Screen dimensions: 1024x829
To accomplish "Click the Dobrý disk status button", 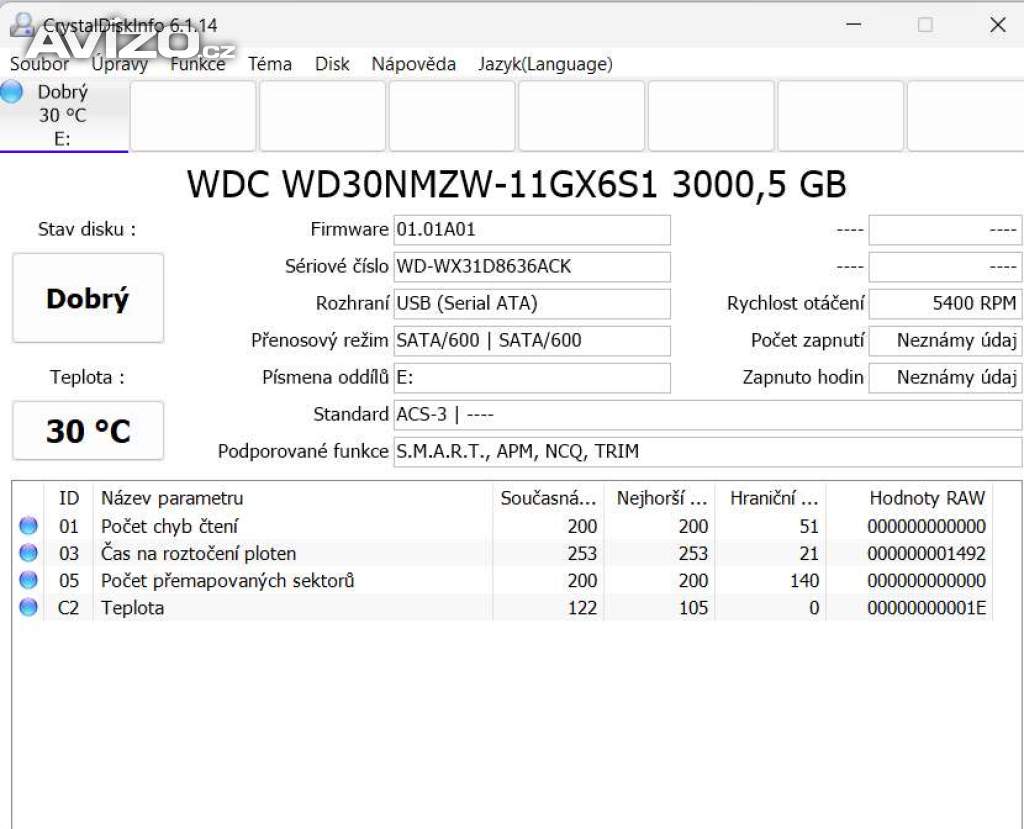I will pos(88,298).
